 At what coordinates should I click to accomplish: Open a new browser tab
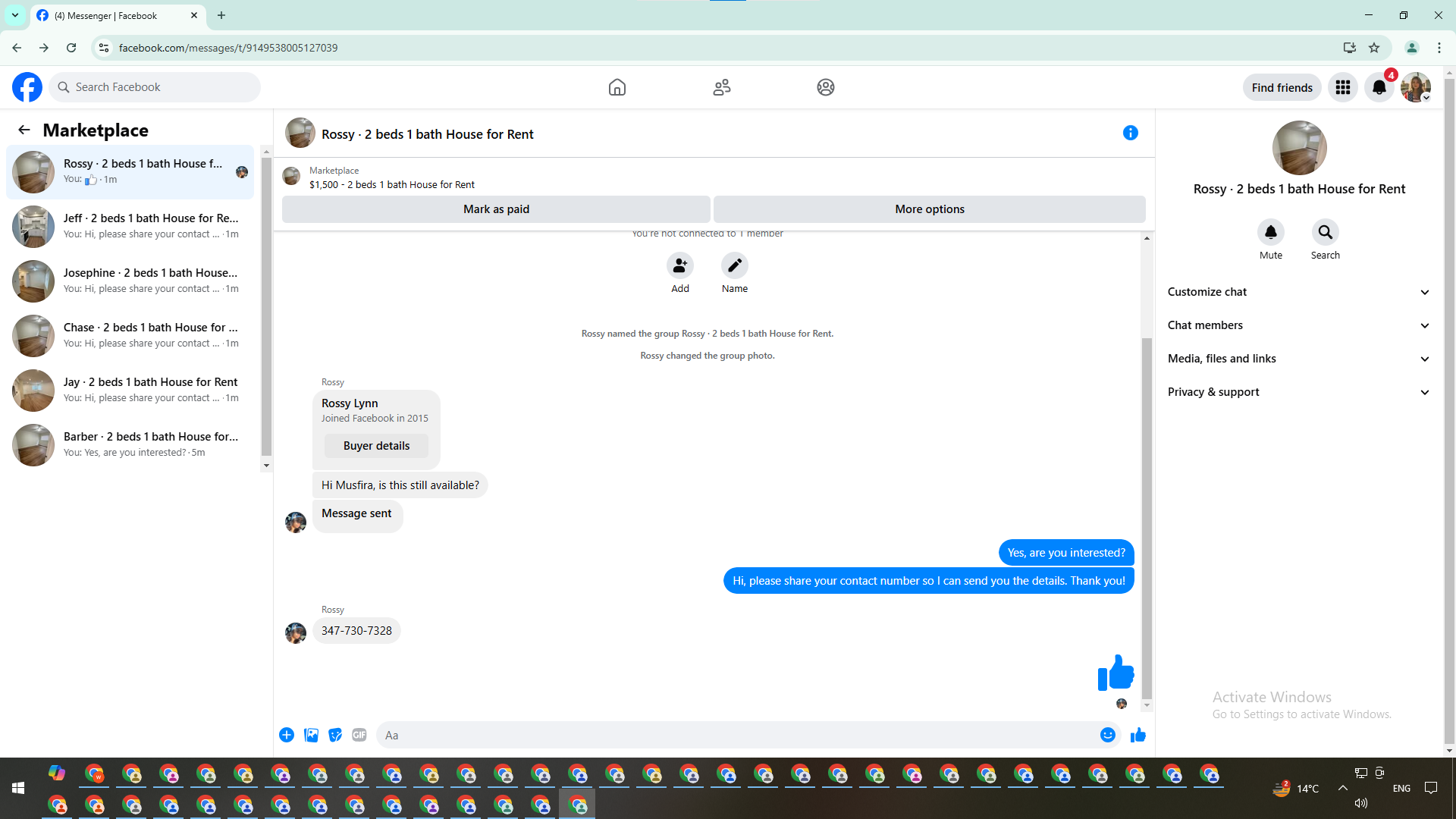(221, 15)
